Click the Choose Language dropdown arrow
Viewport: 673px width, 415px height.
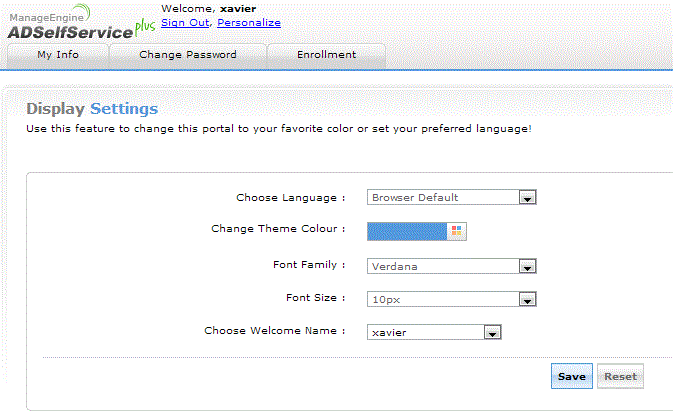(x=528, y=198)
